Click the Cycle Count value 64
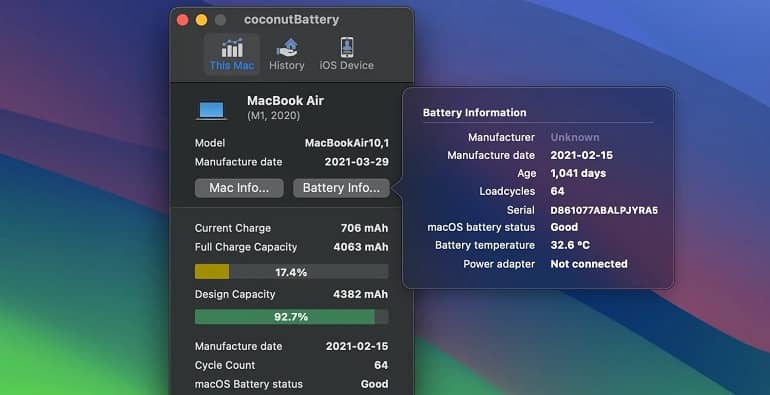 click(x=381, y=366)
